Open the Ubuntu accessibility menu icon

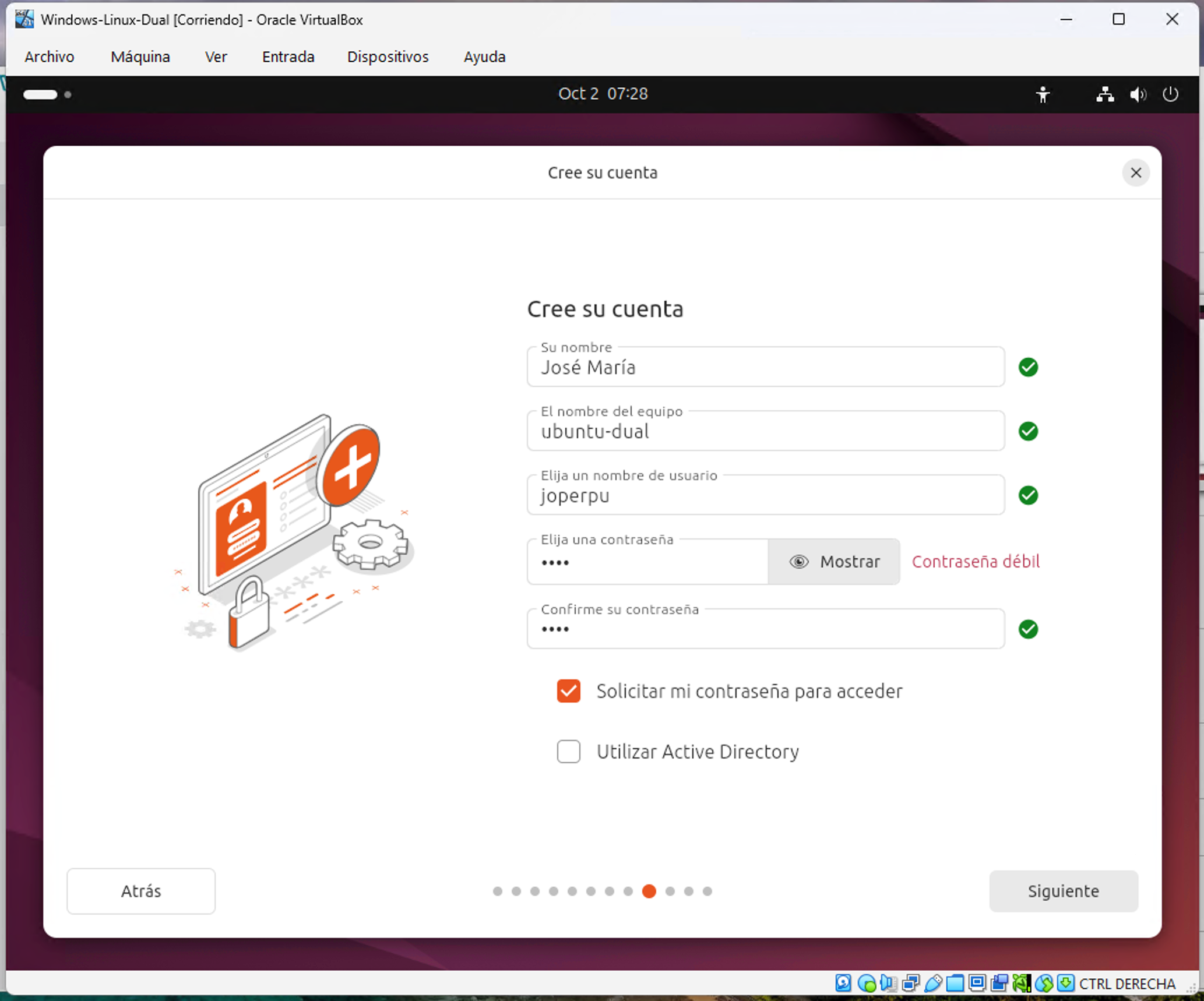pyautogui.click(x=1043, y=94)
